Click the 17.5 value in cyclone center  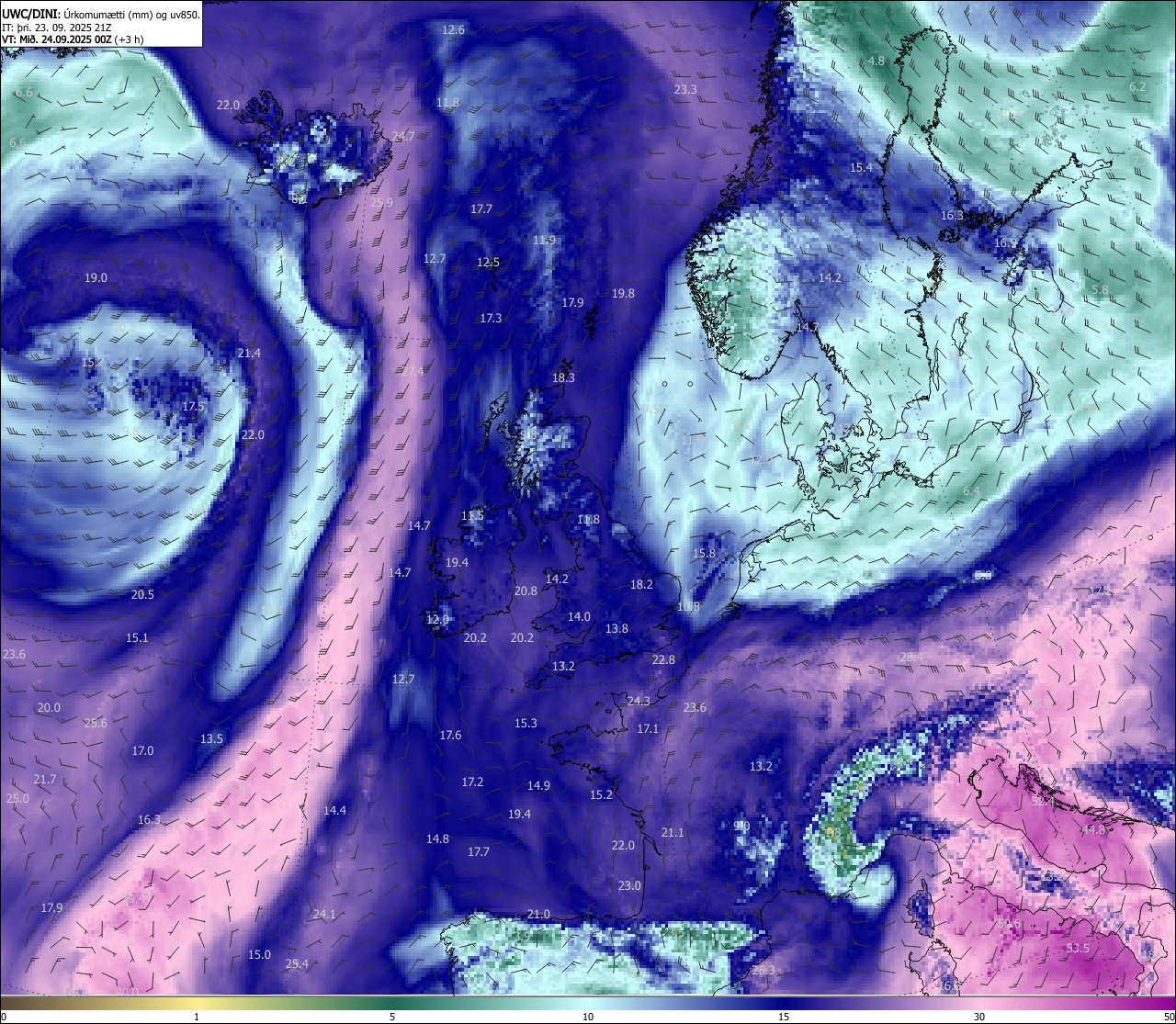(193, 407)
